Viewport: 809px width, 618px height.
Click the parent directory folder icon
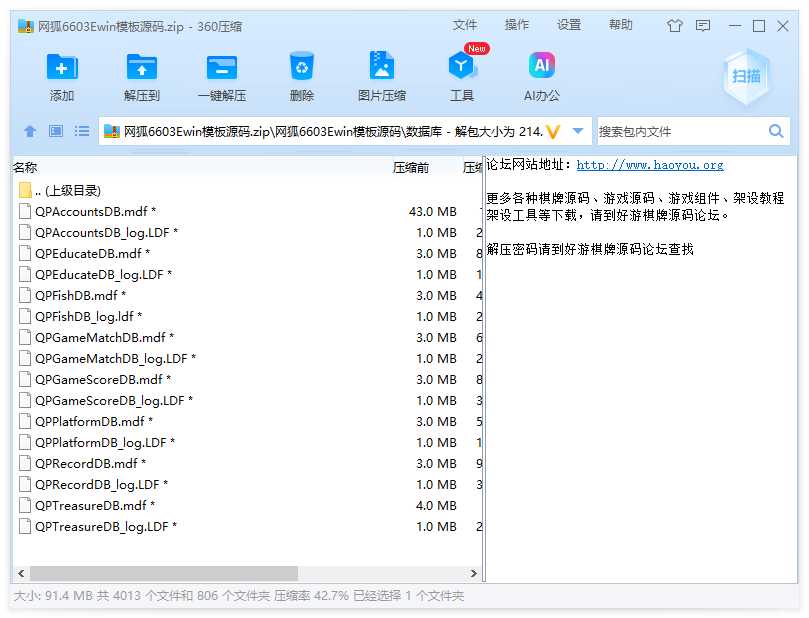[25, 190]
